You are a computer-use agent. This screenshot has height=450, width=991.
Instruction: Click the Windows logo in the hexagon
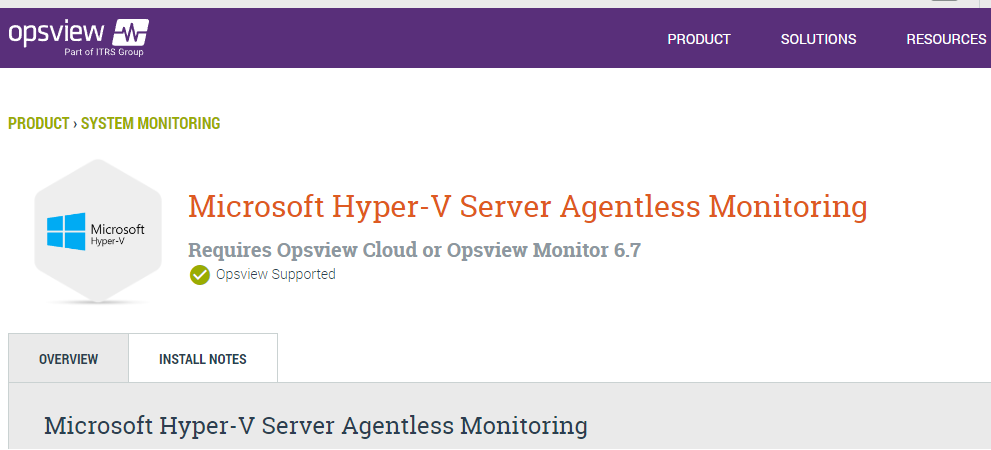click(66, 232)
